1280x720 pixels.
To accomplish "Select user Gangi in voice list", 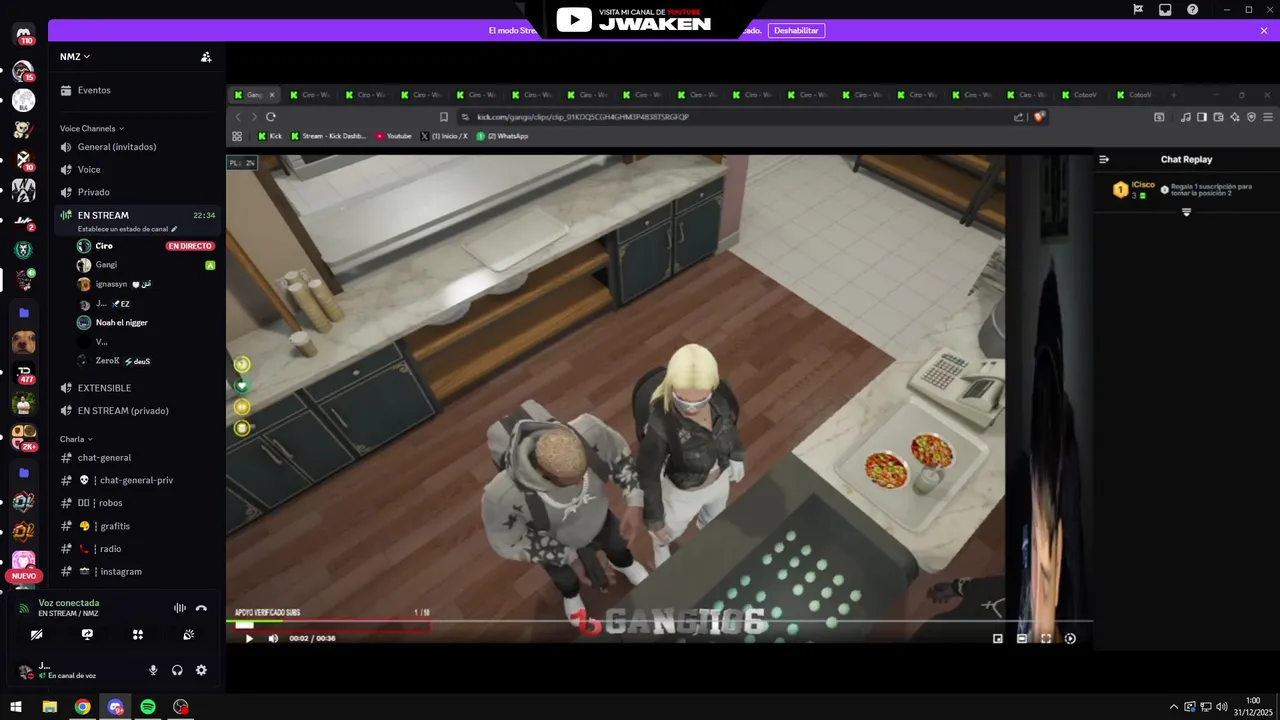I will click(146, 265).
